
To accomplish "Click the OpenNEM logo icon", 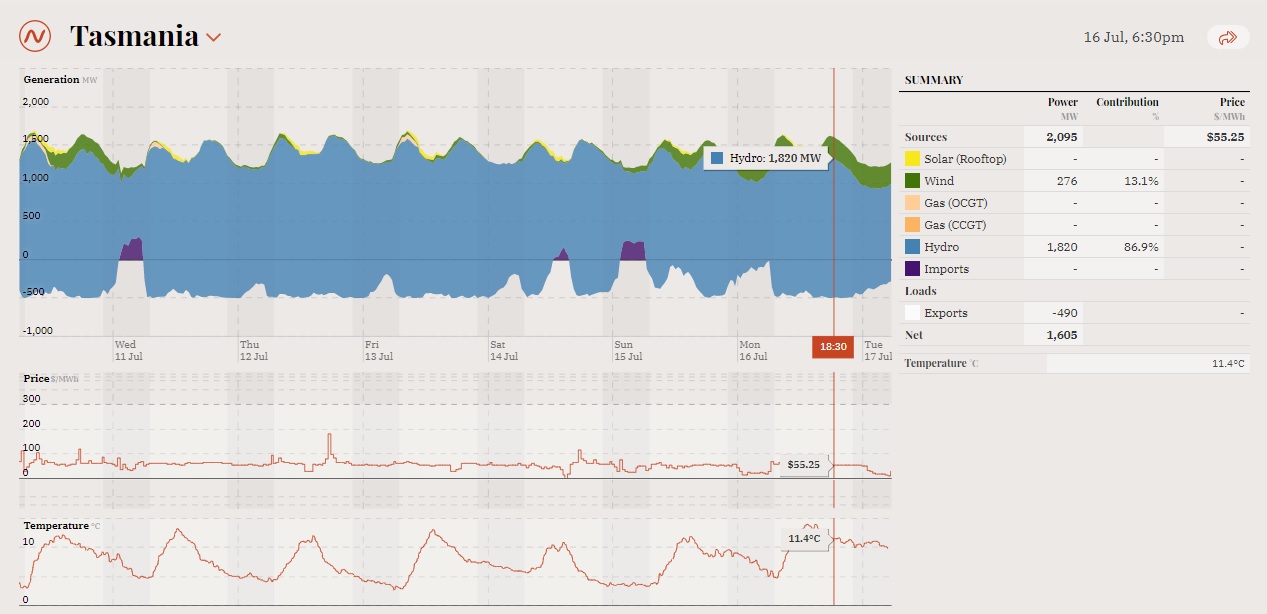I will [36, 37].
